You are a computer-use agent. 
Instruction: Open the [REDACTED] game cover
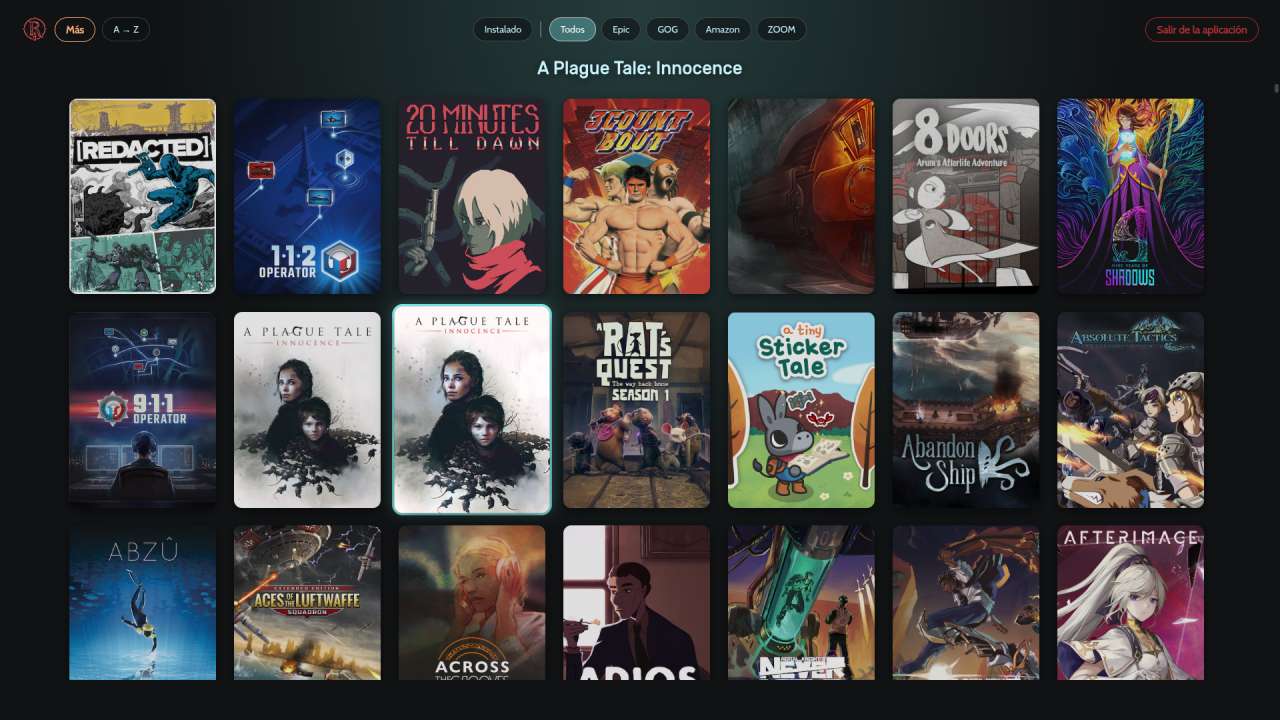142,196
